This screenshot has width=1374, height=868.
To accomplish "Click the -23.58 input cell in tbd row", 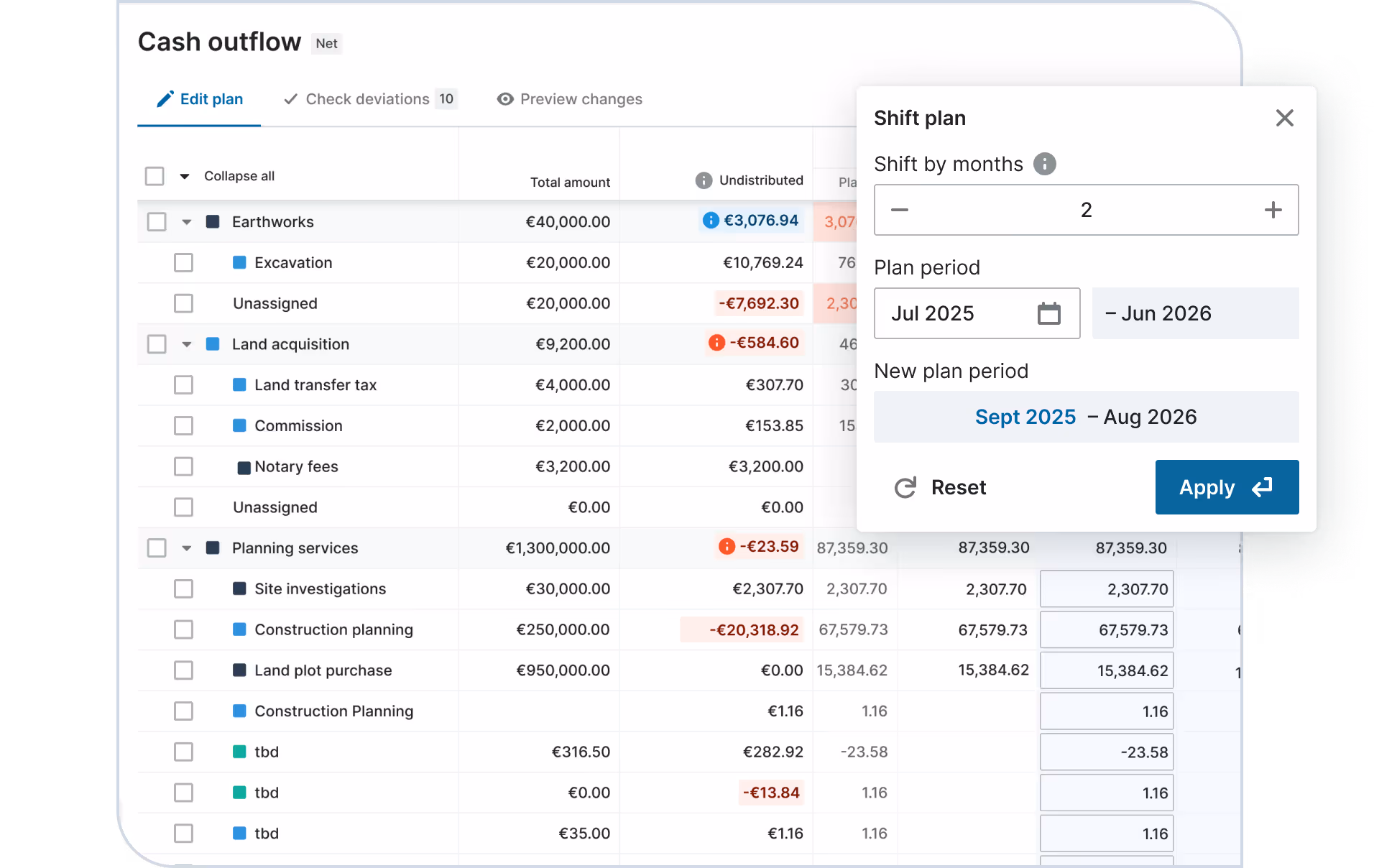I will click(x=1107, y=752).
